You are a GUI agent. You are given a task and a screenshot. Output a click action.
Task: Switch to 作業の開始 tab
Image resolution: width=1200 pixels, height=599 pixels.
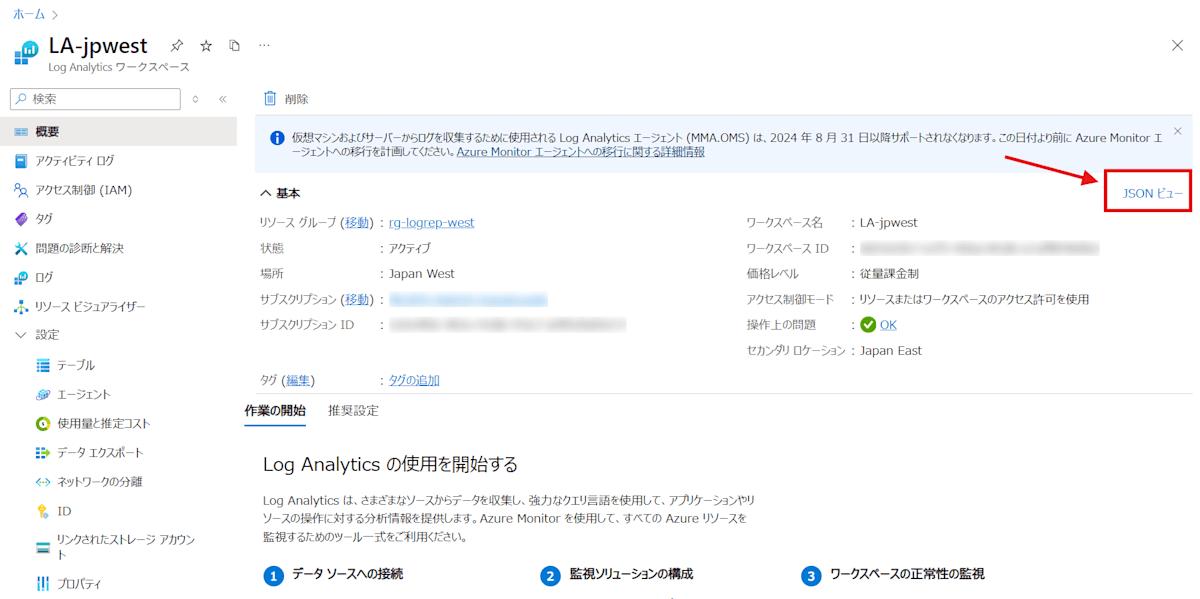click(275, 410)
